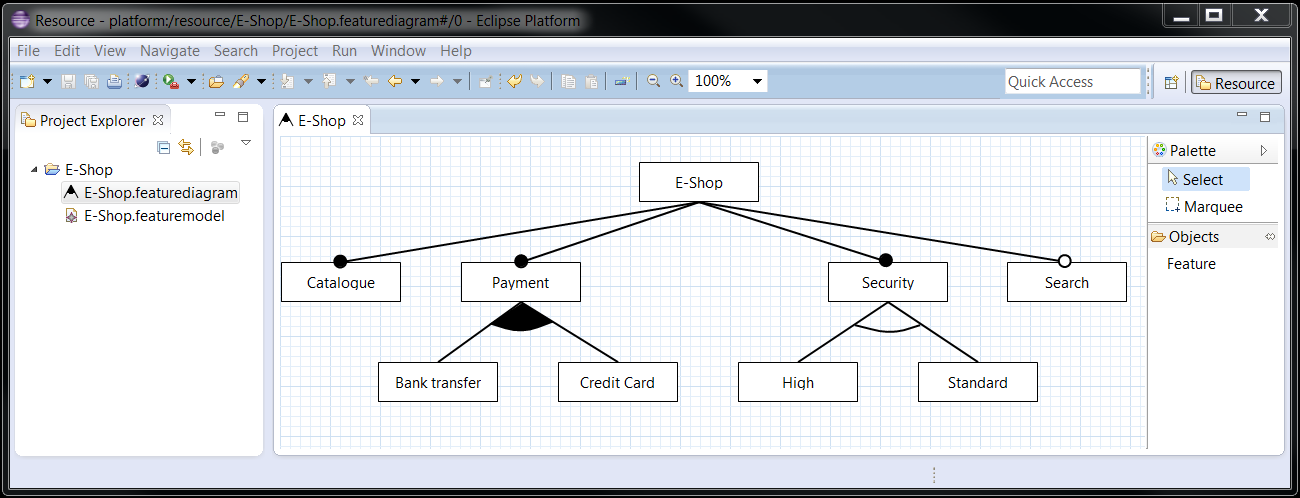The image size is (1300, 498).
Task: Click the Back navigation arrow icon
Action: 395,82
